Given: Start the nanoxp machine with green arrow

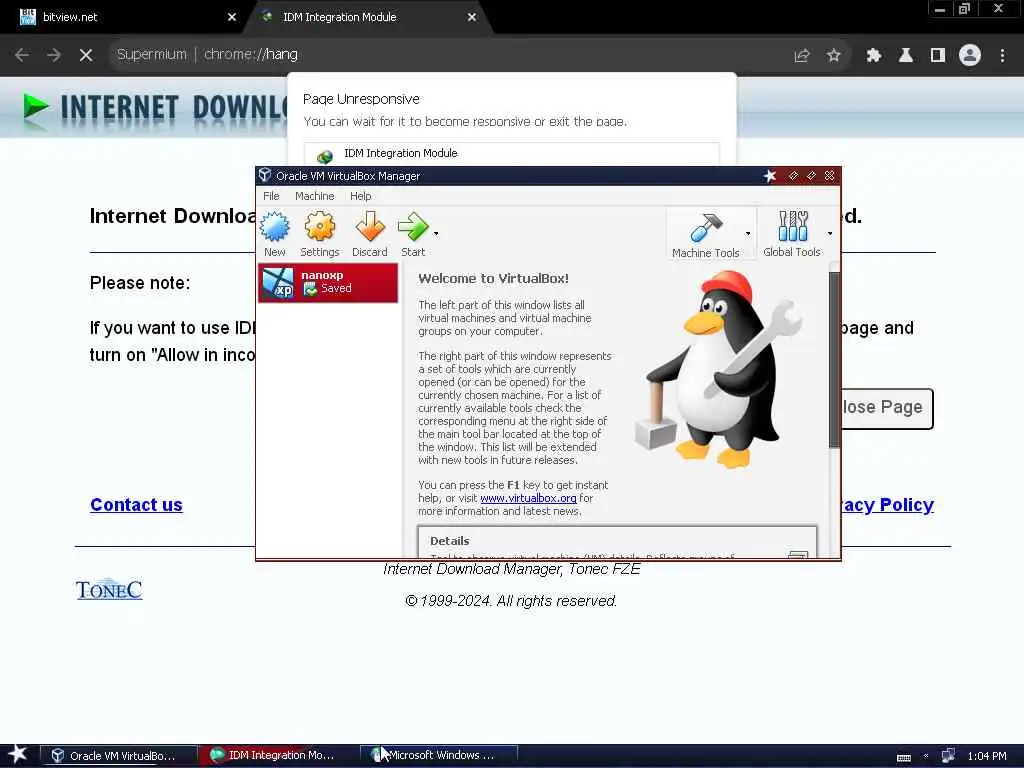Looking at the screenshot, I should click(x=413, y=234).
